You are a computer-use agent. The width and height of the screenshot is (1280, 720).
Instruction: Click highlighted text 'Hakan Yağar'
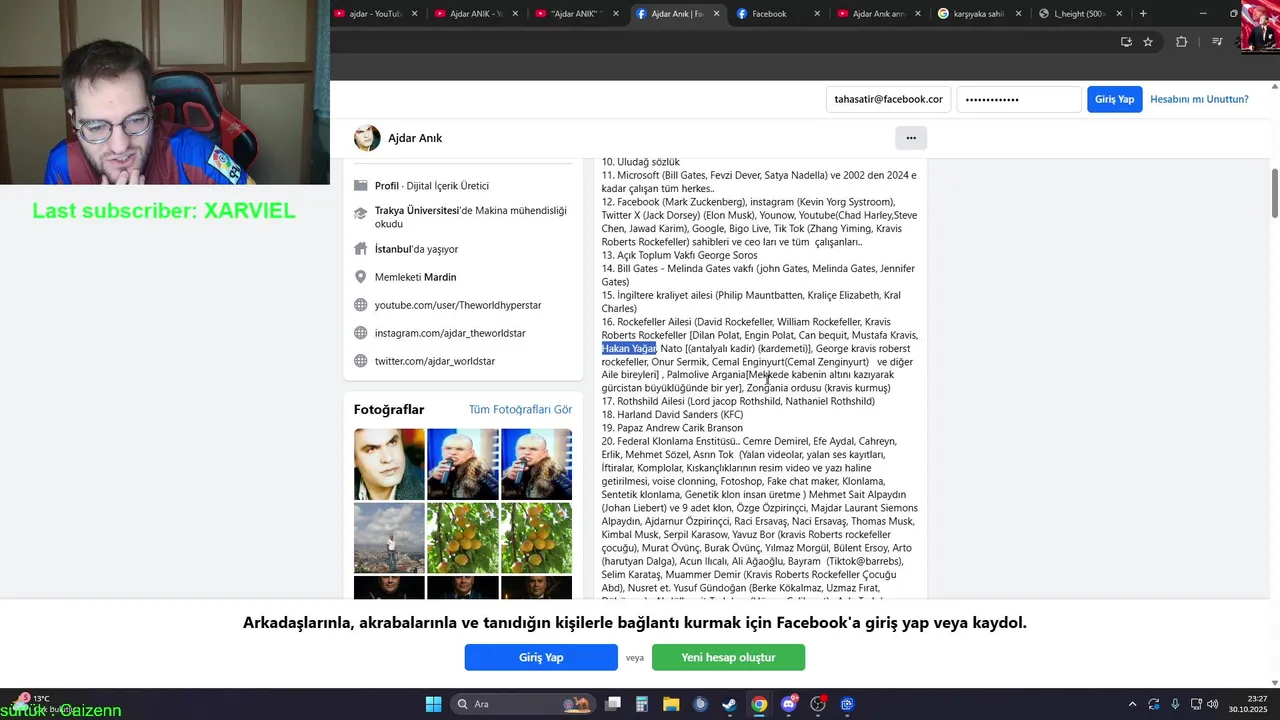pyautogui.click(x=629, y=349)
